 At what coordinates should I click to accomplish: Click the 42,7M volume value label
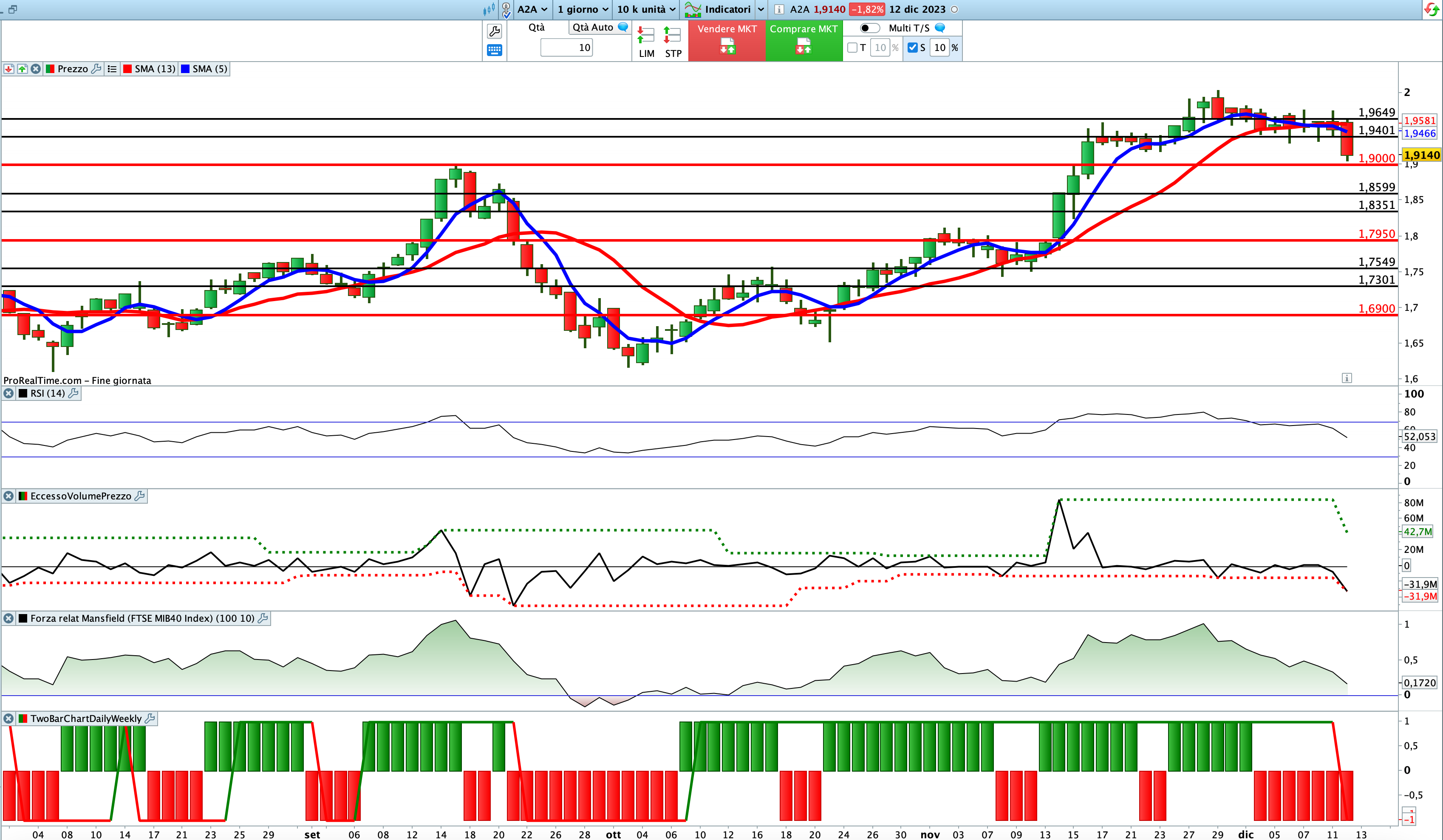click(x=1418, y=532)
